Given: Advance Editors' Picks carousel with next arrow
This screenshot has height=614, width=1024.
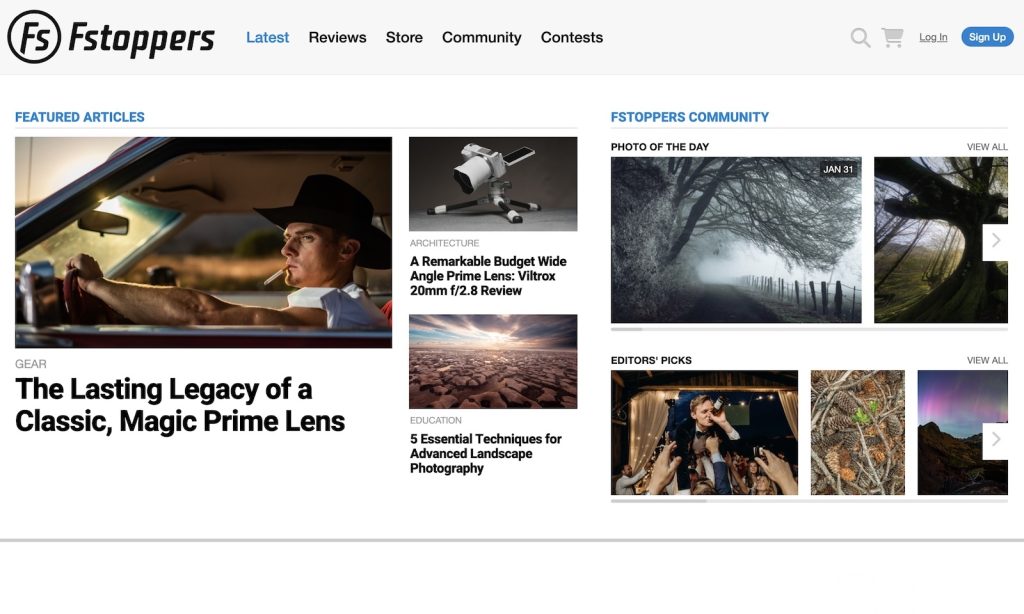Looking at the screenshot, I should pyautogui.click(x=995, y=441).
